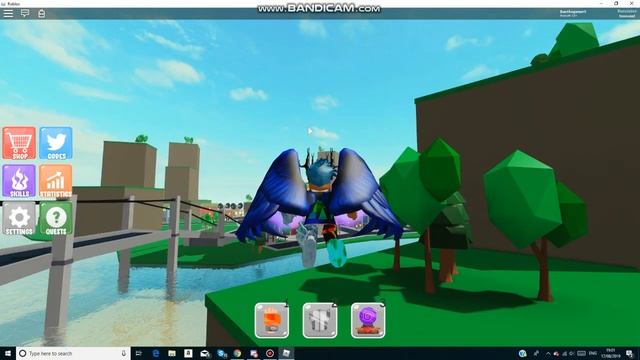Open the Statistics panel
Image resolution: width=640 pixels, height=360 pixels.
tap(56, 181)
